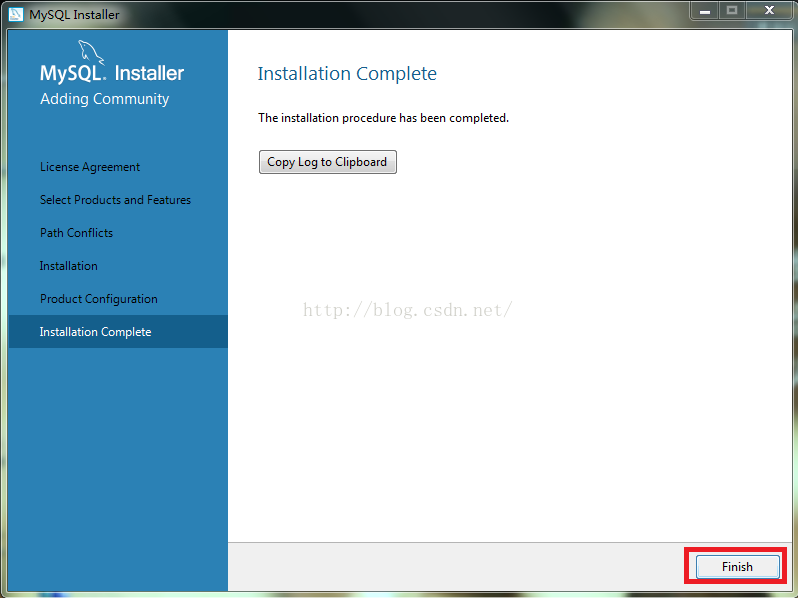The width and height of the screenshot is (798, 598).
Task: Click the MySQL dolphin logo
Action: tap(91, 52)
